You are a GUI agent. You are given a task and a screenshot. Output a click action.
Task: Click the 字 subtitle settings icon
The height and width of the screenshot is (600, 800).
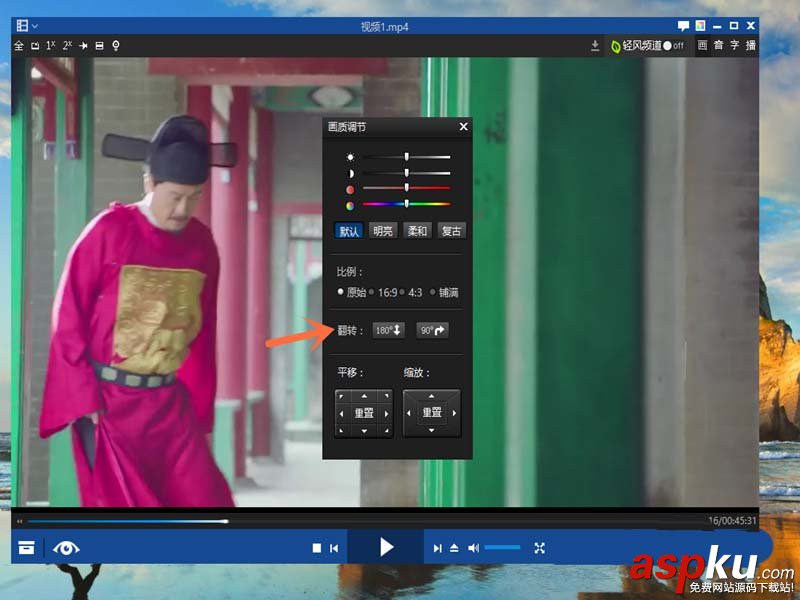point(734,45)
